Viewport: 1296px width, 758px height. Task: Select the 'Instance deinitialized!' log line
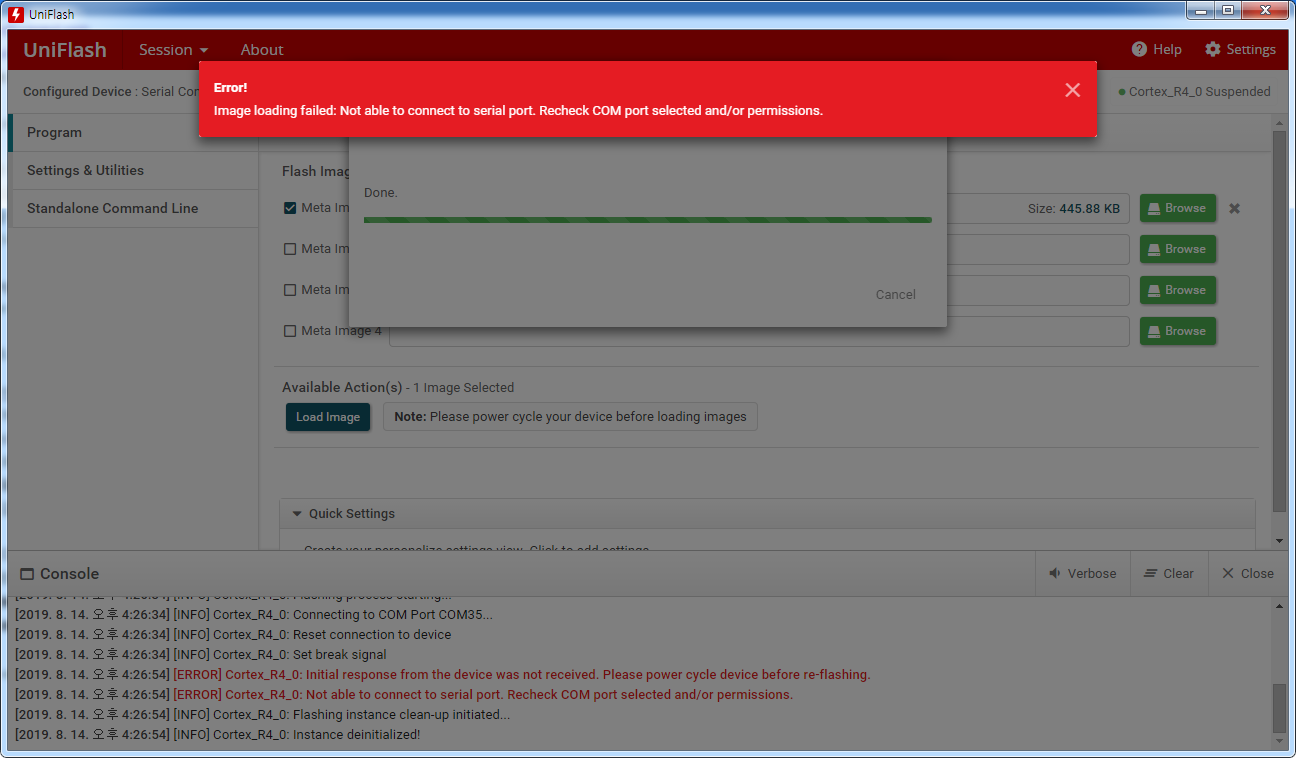point(218,734)
